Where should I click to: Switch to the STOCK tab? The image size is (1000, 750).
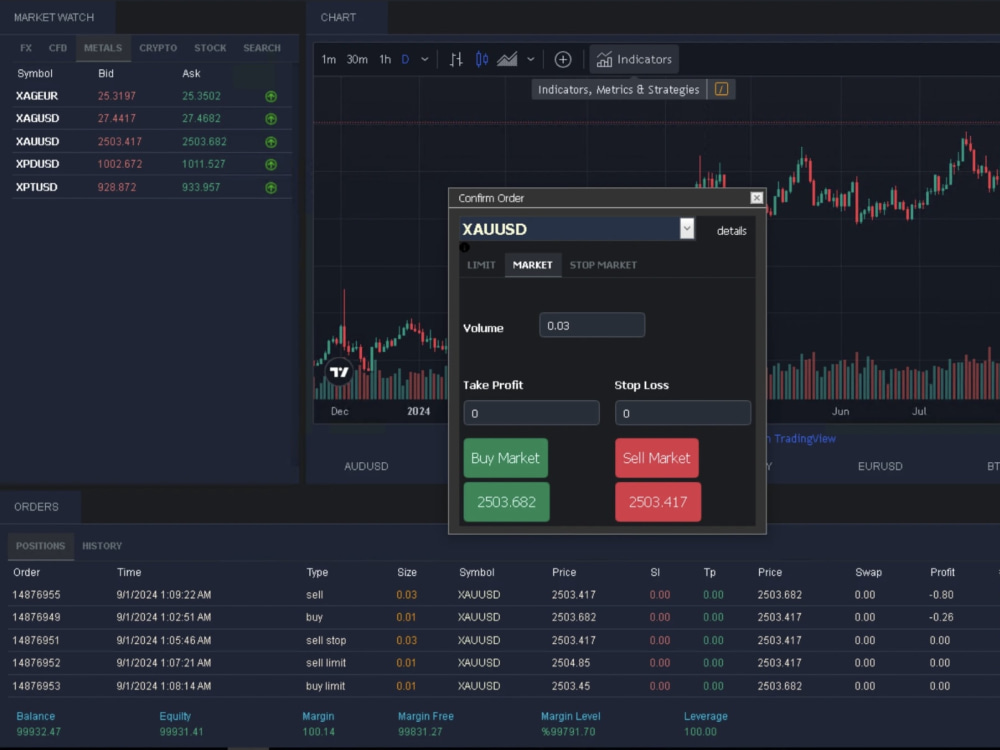[210, 48]
